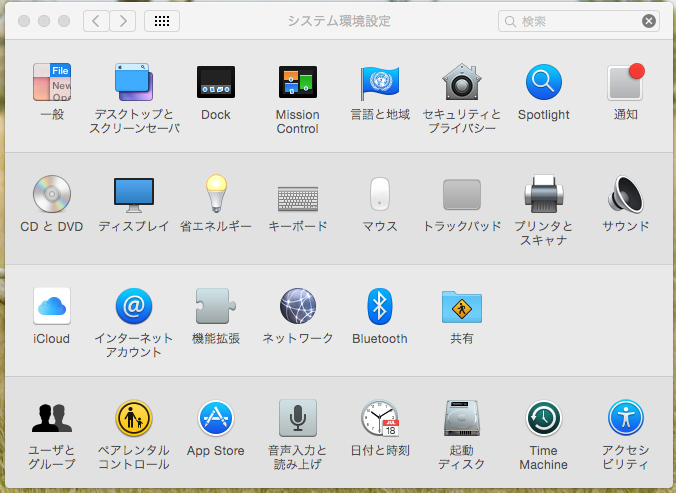This screenshot has height=493, width=676.
Task: Open 日付と時刻 clock icon
Action: tap(380, 418)
